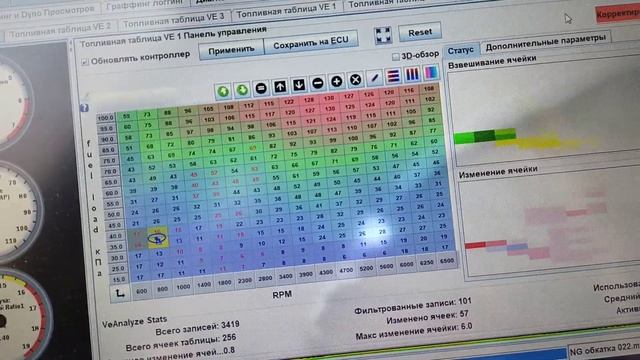Click the Сохранить на ECU button
This screenshot has height=360, width=640.
pyautogui.click(x=311, y=43)
